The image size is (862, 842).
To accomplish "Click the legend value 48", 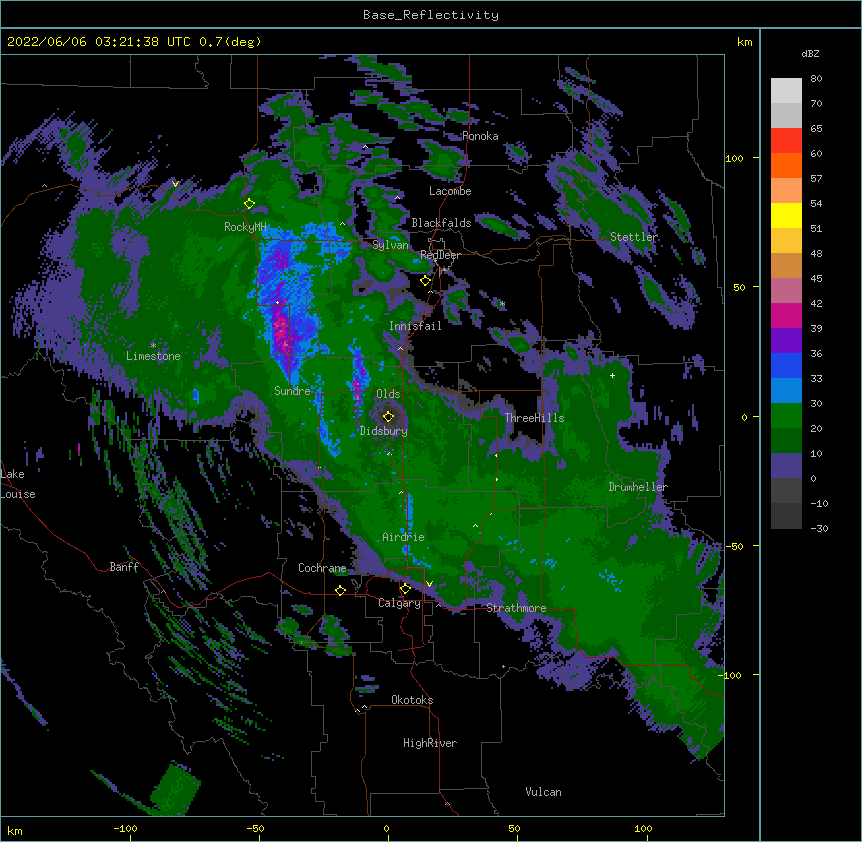I will (x=816, y=253).
